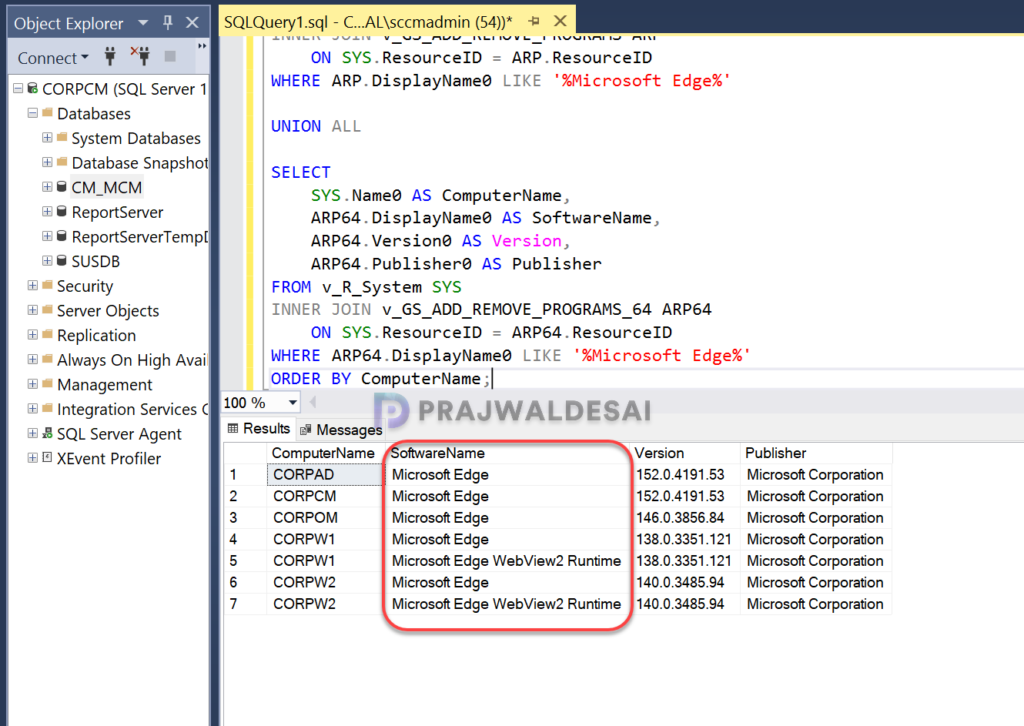Viewport: 1024px width, 726px height.
Task: Select the CORPAD cell
Action: point(325,475)
